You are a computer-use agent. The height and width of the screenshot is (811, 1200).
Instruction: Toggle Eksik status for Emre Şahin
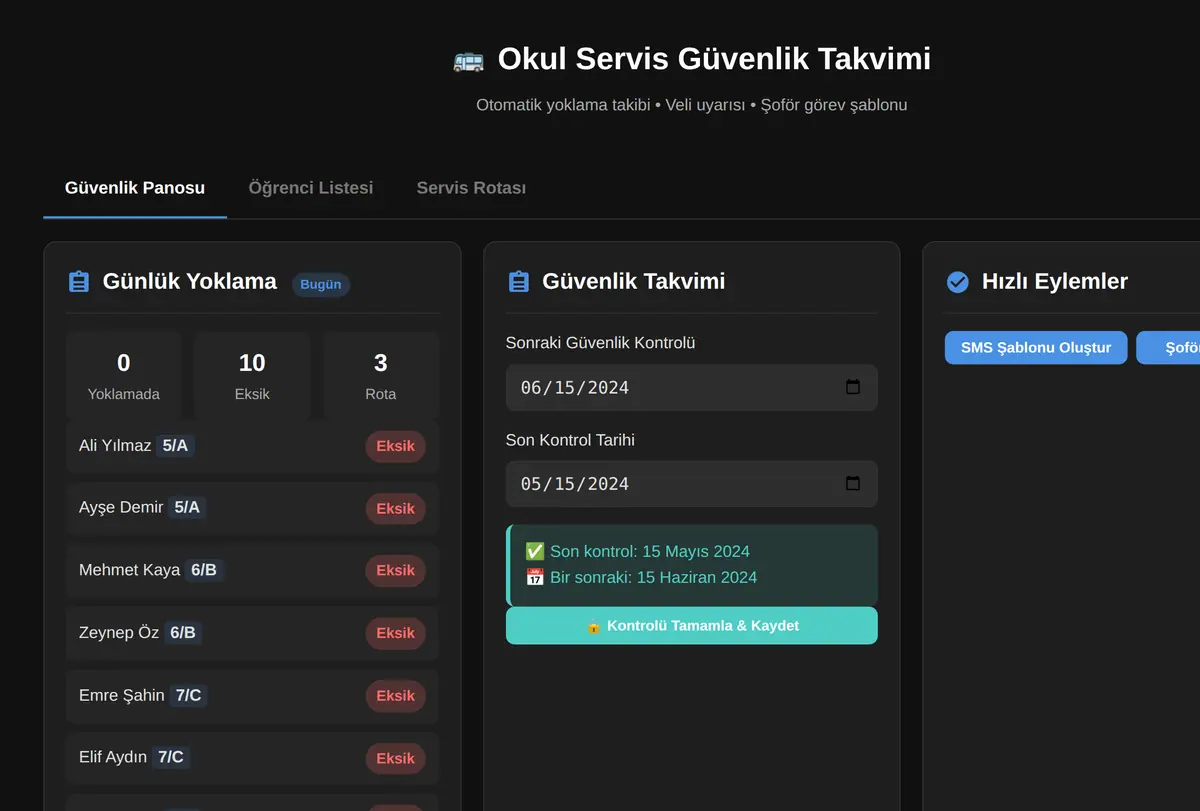pos(395,696)
